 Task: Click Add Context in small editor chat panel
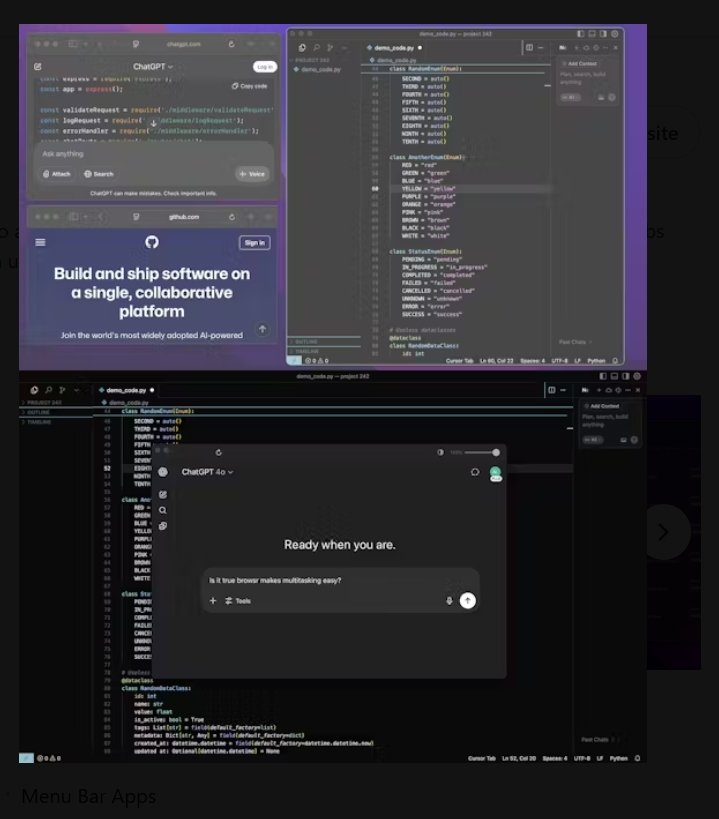coord(580,64)
